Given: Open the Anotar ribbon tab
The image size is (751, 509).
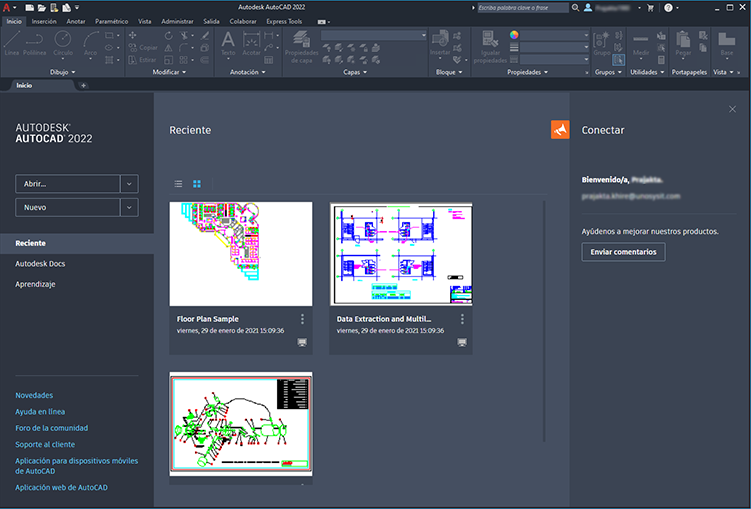Looking at the screenshot, I should click(x=76, y=22).
